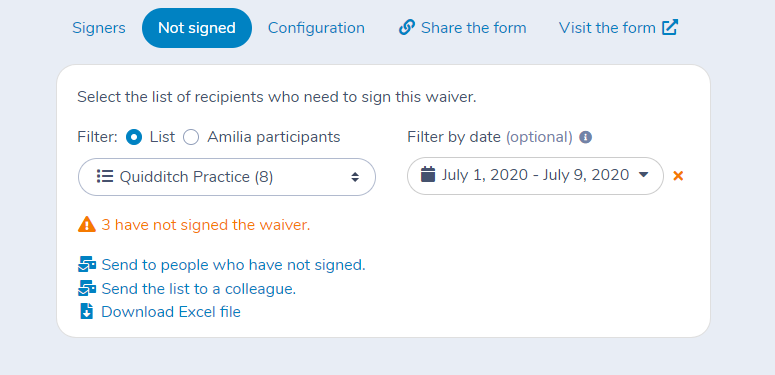
Task: Select the Amilia participants radio button
Action: click(x=191, y=137)
